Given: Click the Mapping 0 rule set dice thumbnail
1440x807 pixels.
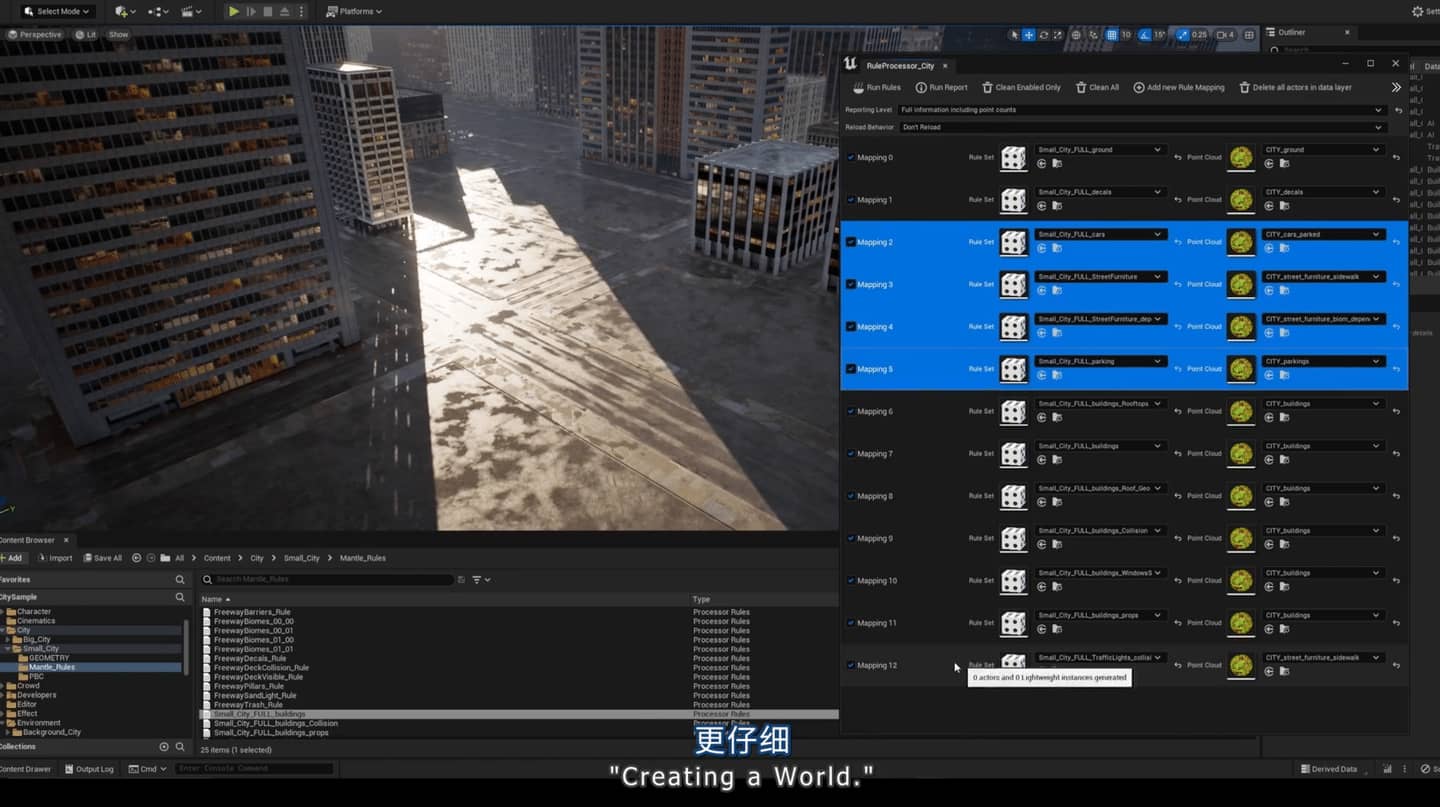Looking at the screenshot, I should (x=1014, y=158).
